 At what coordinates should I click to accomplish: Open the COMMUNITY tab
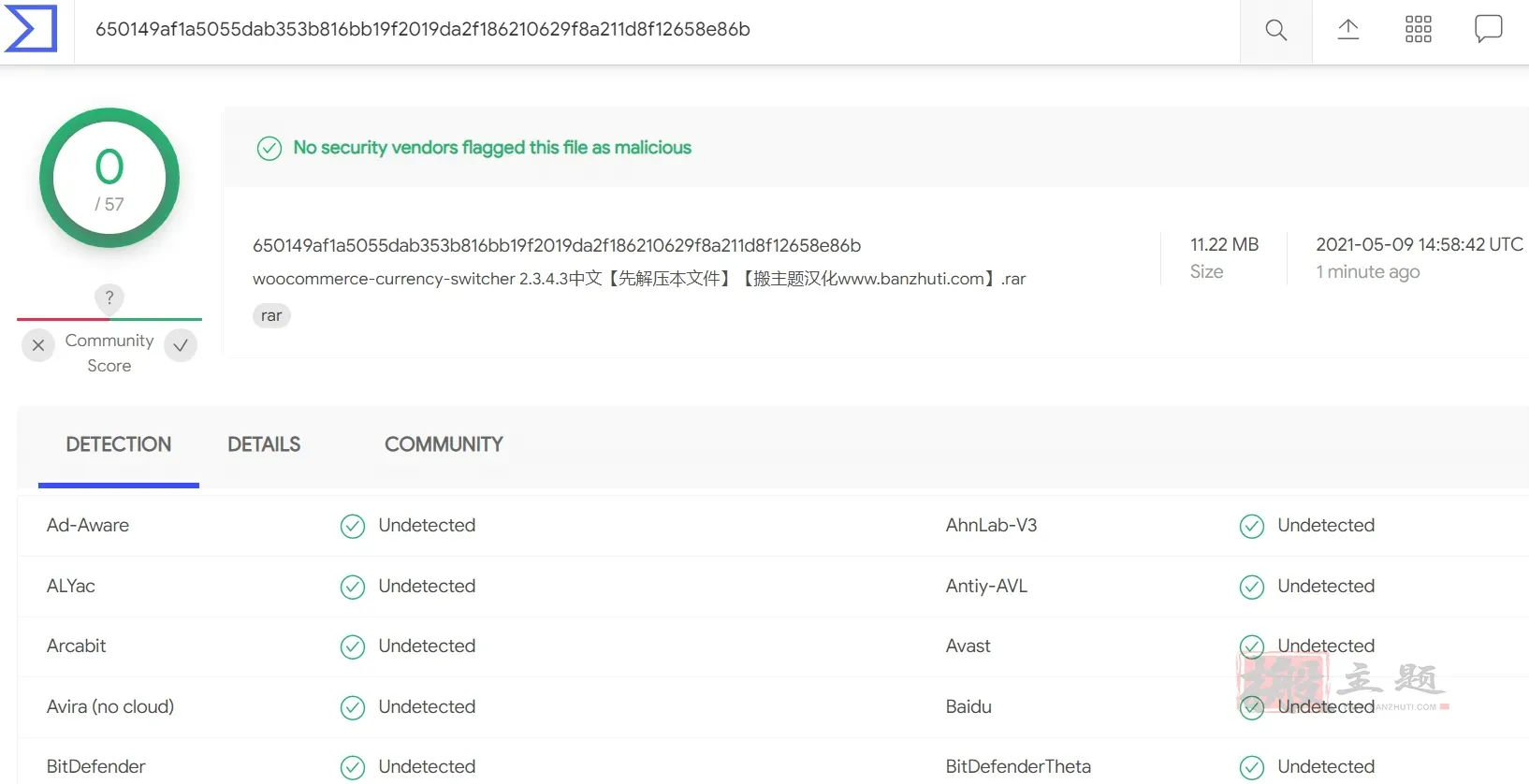(x=444, y=444)
